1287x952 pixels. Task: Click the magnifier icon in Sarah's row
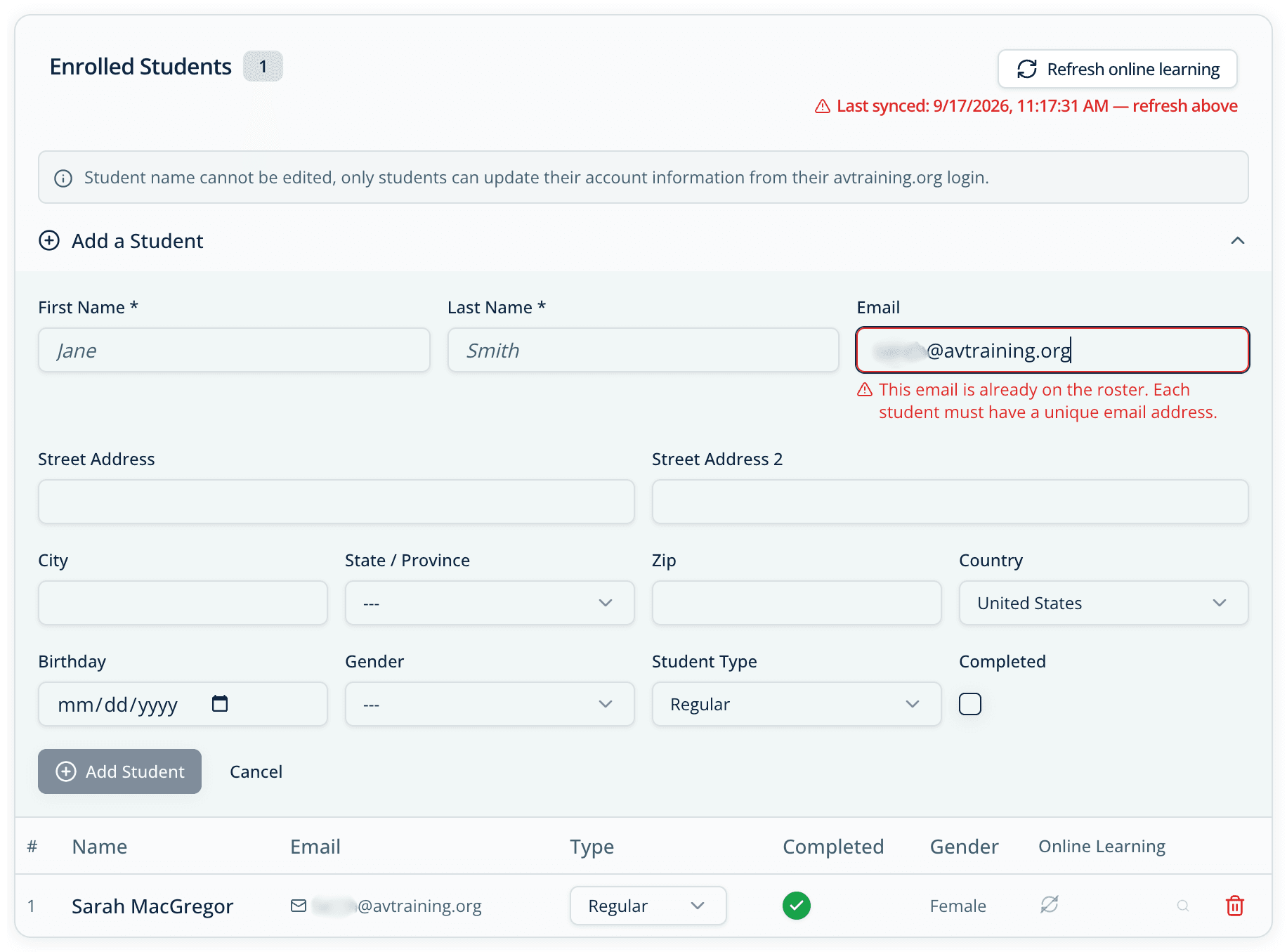pyautogui.click(x=1183, y=906)
